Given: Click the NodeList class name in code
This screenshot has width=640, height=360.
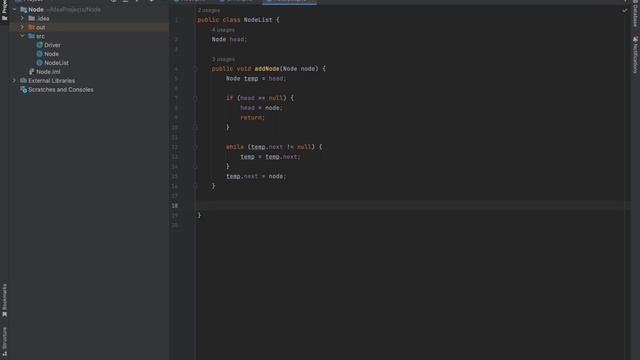Looking at the screenshot, I should (x=258, y=20).
